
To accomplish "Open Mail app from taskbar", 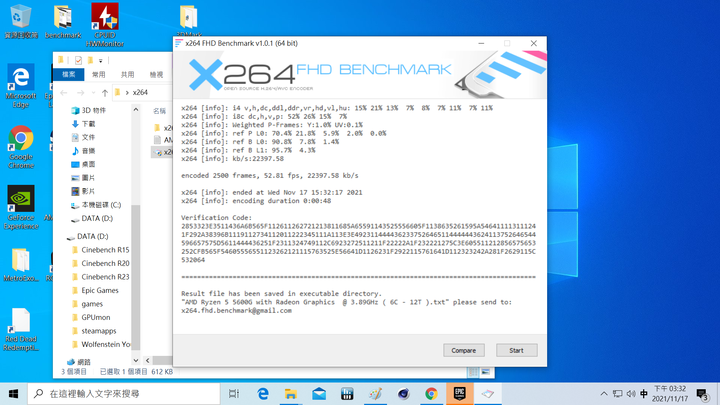I will 319,394.
